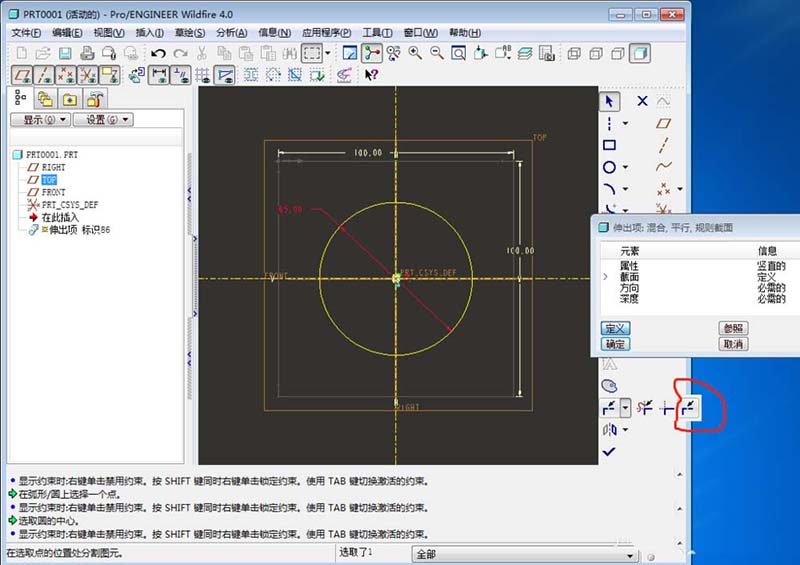Select the Rectangle sketch tool
Image resolution: width=800 pixels, height=565 pixels.
point(609,145)
